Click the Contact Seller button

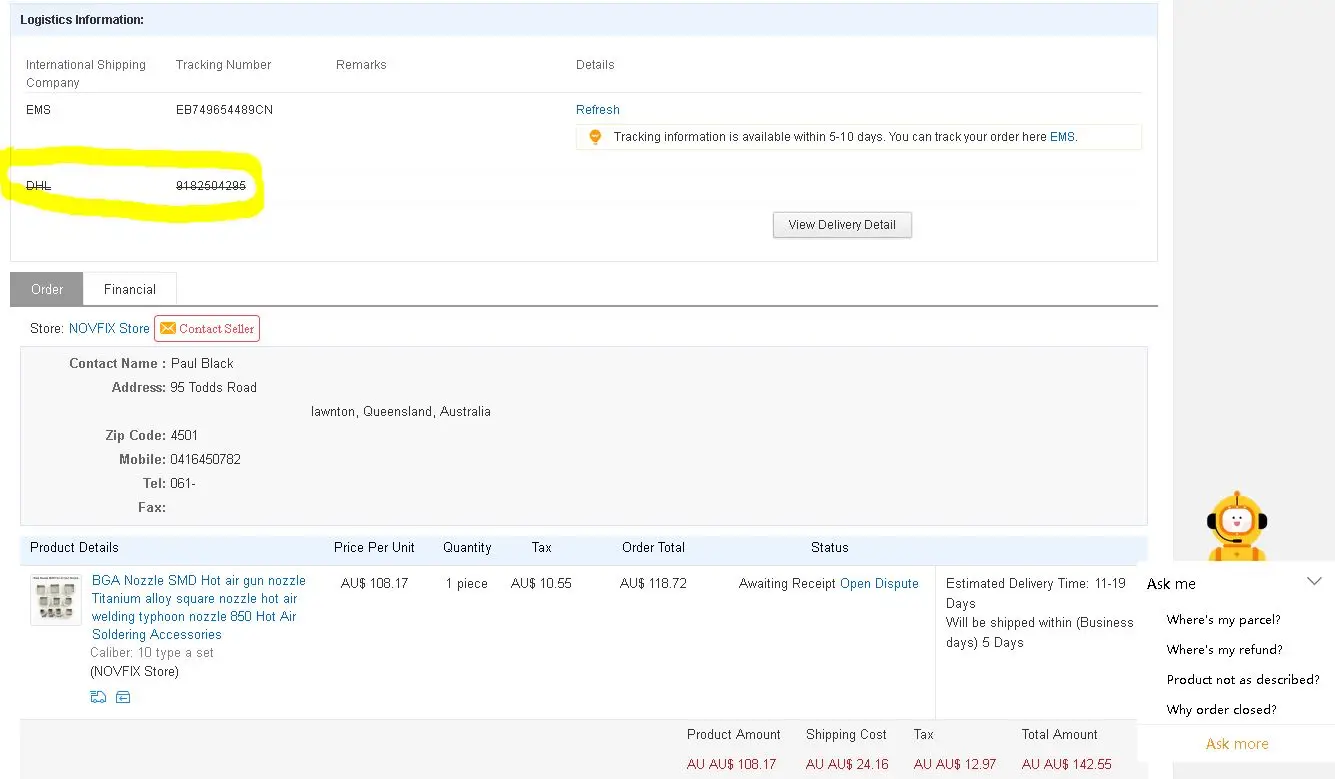click(x=207, y=328)
